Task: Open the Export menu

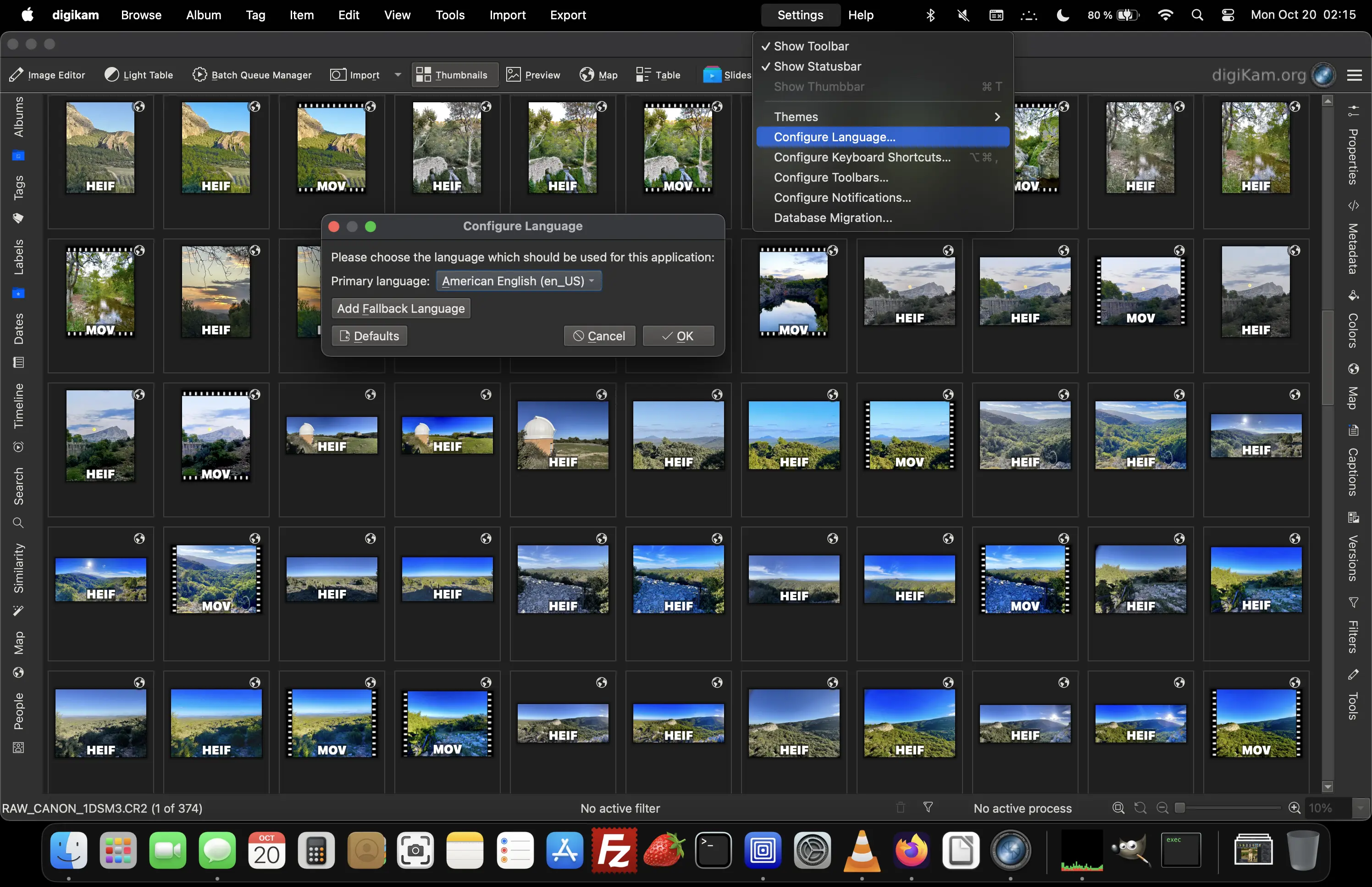Action: 567,15
